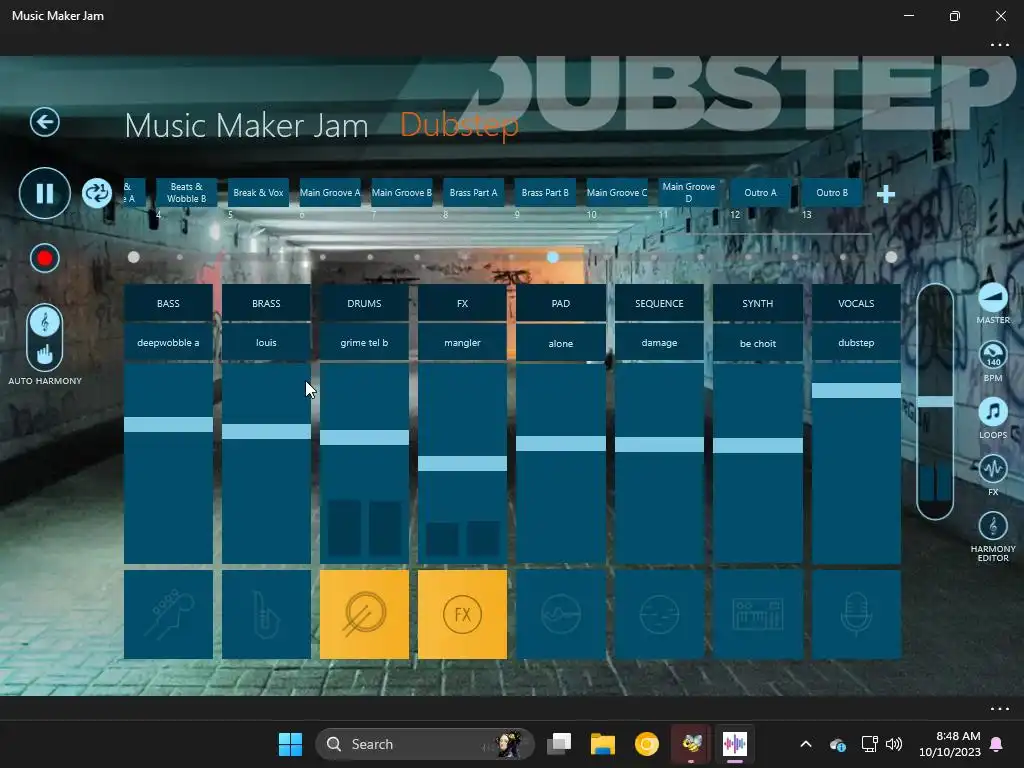Select the Outro A part
Screen dimensions: 1024x768
[761, 193]
